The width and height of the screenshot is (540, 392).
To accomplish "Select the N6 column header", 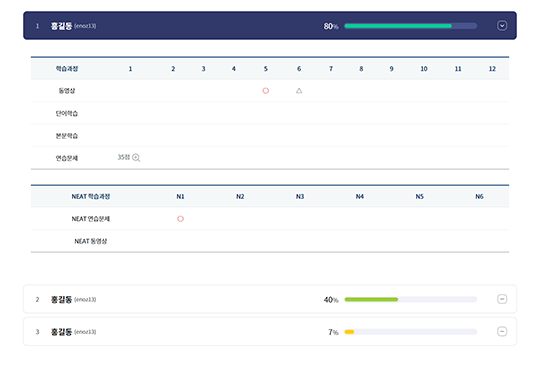I will pyautogui.click(x=479, y=196).
